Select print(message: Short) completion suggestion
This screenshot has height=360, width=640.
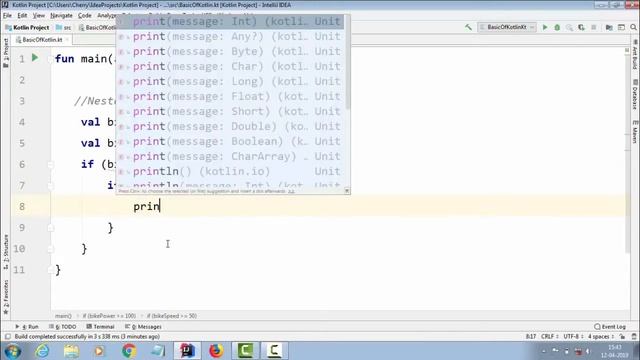[x=231, y=111]
